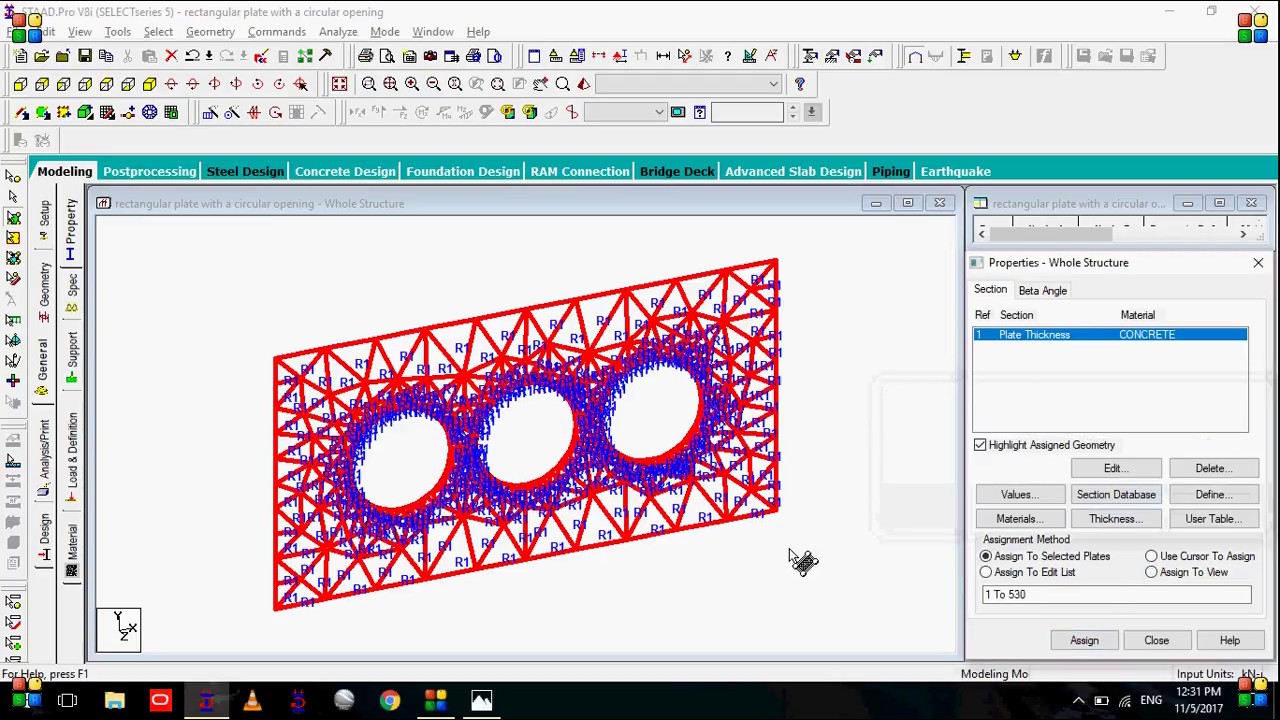Click the Nodes Cursor arrow in left toolbar
The image size is (1280, 720).
(13, 176)
